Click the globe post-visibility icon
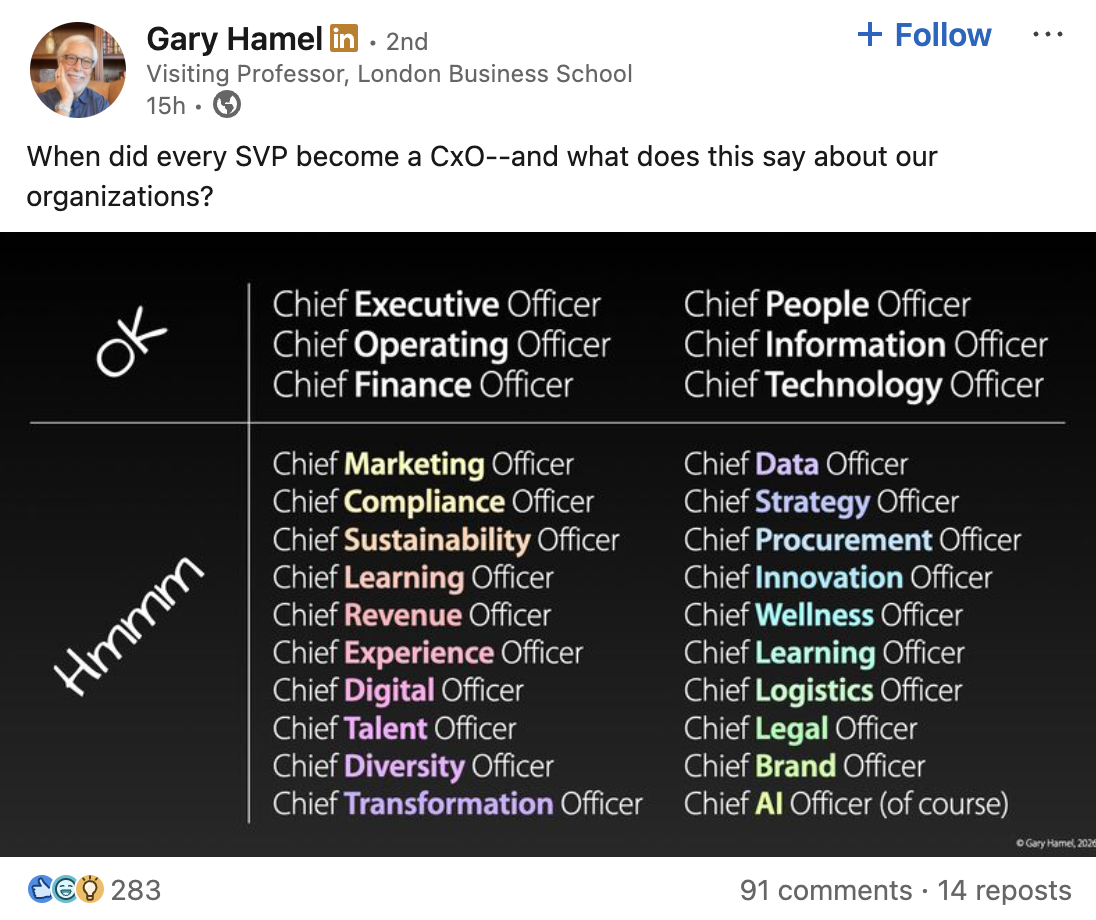The width and height of the screenshot is (1096, 920). (228, 103)
